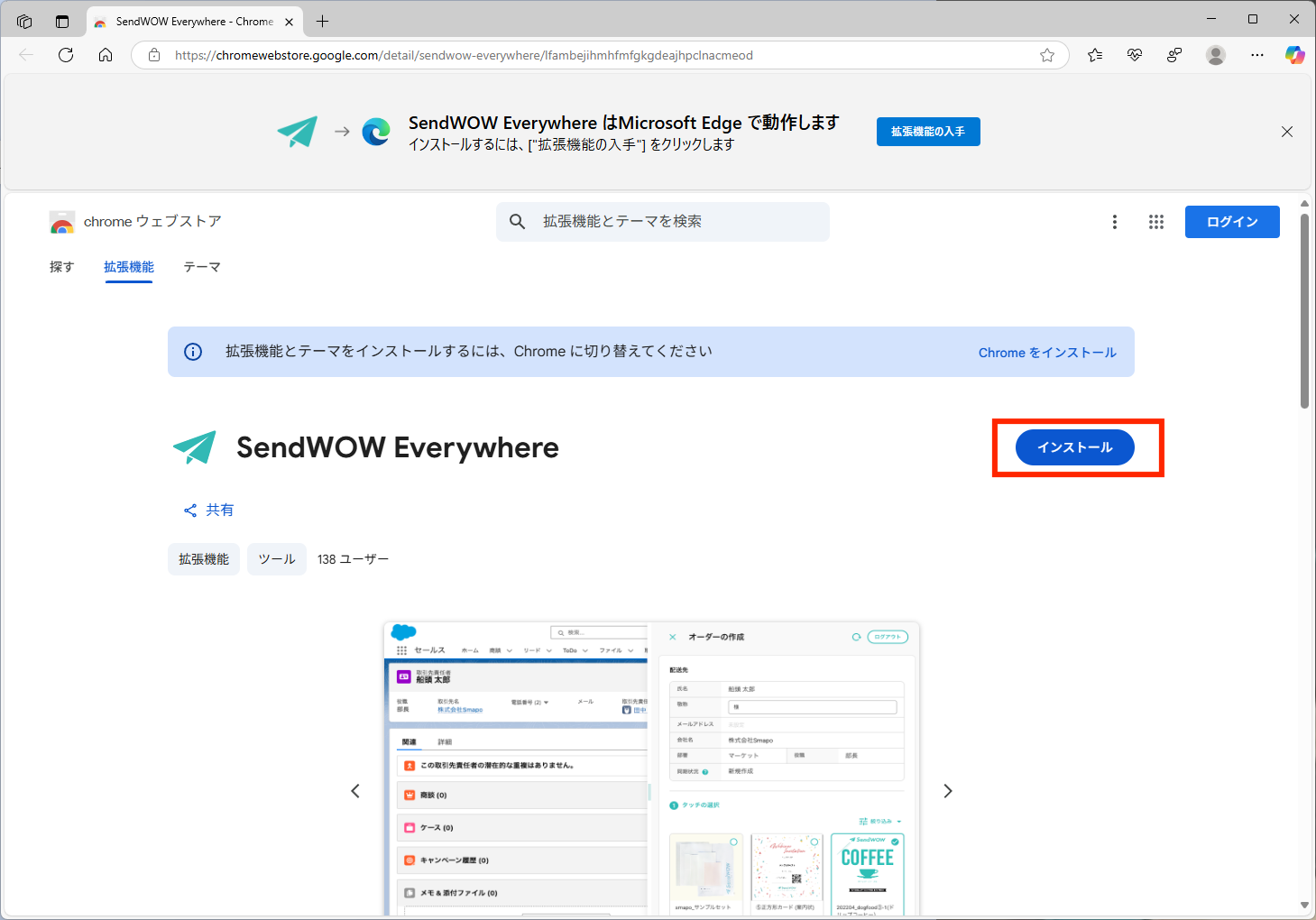Follow the Chrome をインストール link

click(x=1047, y=353)
